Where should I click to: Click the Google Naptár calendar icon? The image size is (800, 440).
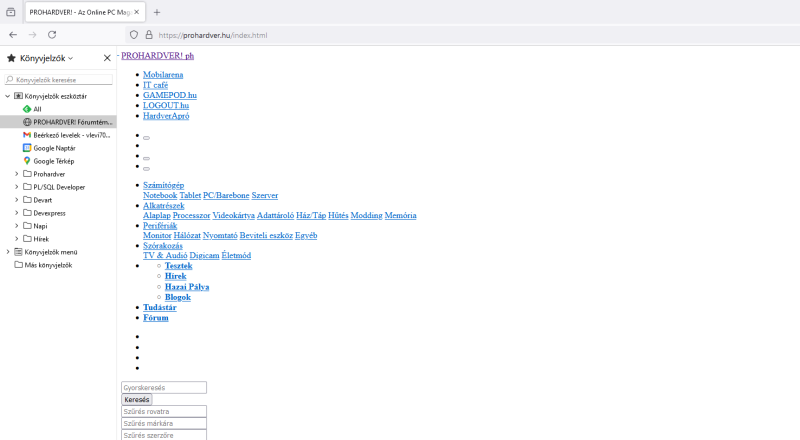tap(27, 148)
